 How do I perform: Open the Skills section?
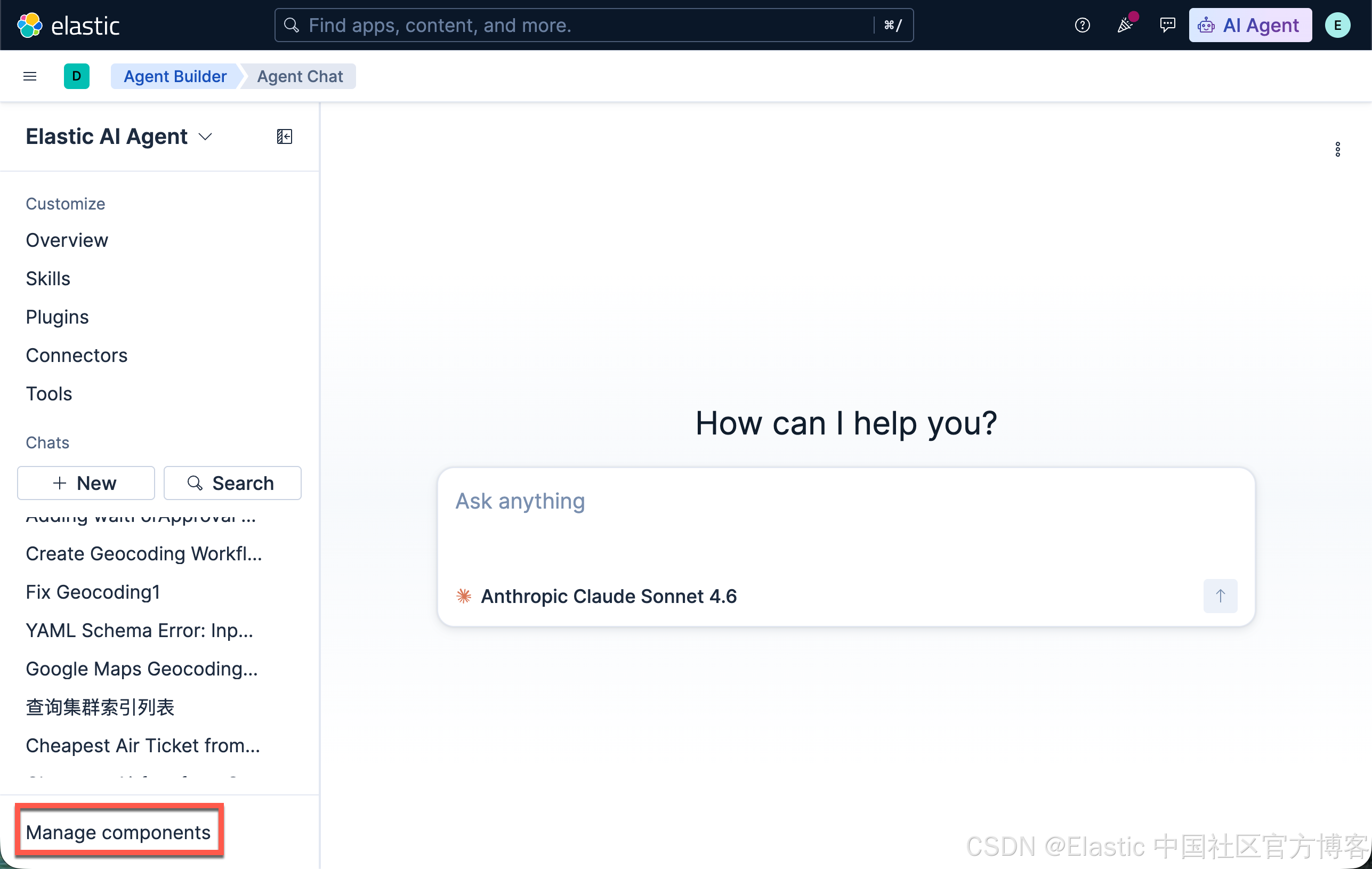click(x=48, y=279)
